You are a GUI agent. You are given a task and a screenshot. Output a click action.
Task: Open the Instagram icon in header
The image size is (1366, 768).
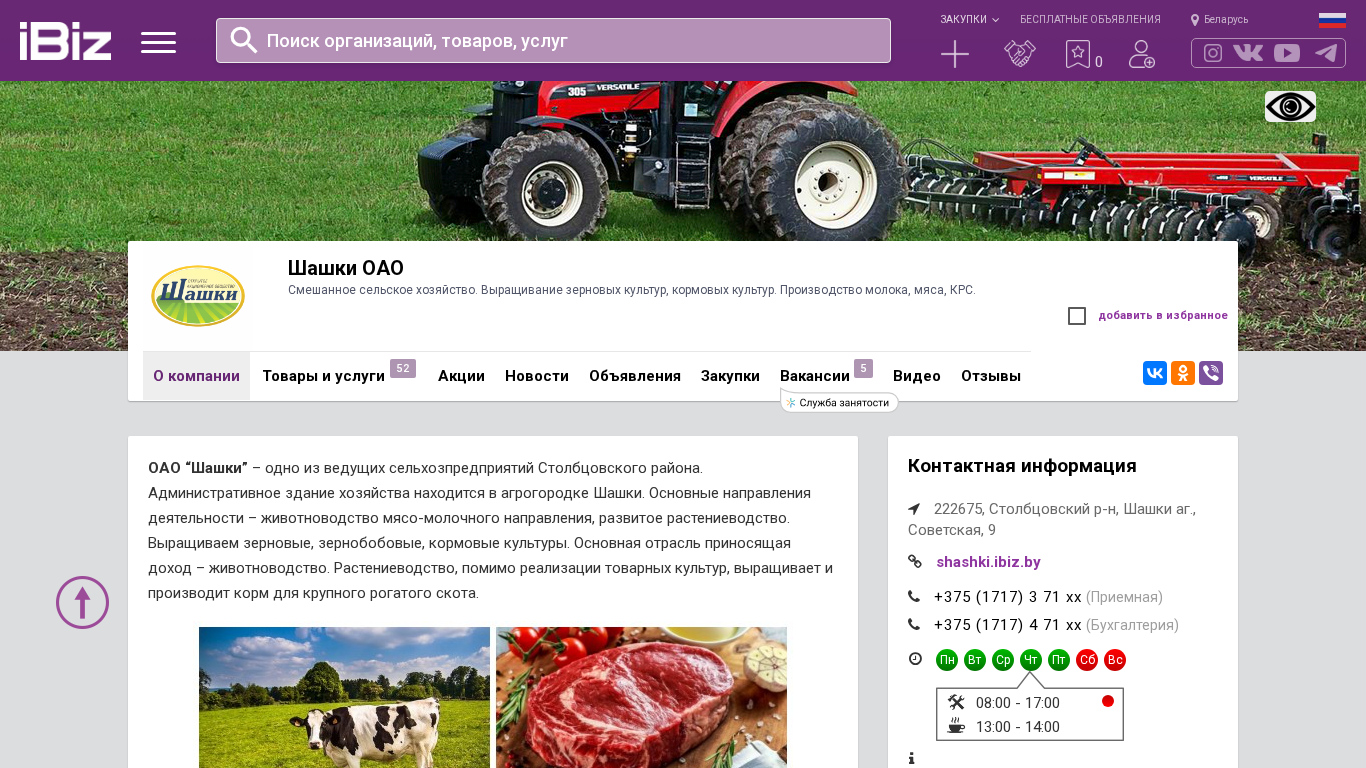click(1213, 53)
